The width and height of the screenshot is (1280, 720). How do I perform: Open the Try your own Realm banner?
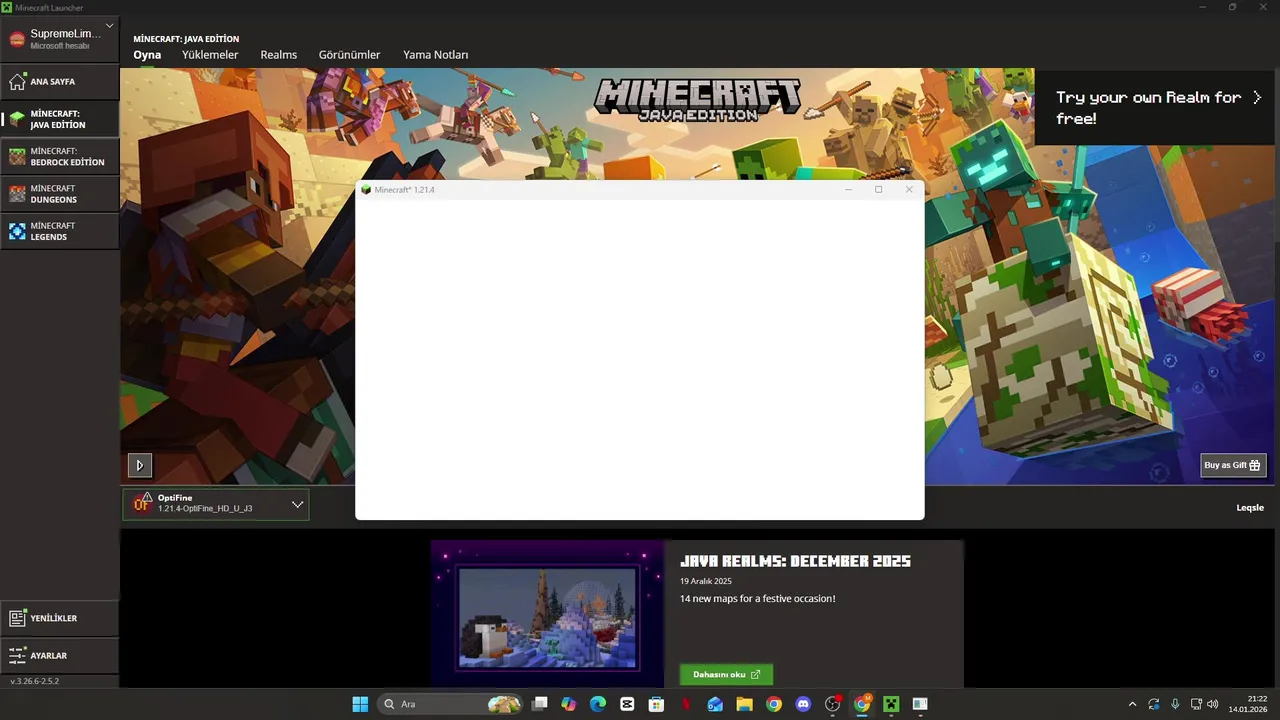pos(1157,107)
